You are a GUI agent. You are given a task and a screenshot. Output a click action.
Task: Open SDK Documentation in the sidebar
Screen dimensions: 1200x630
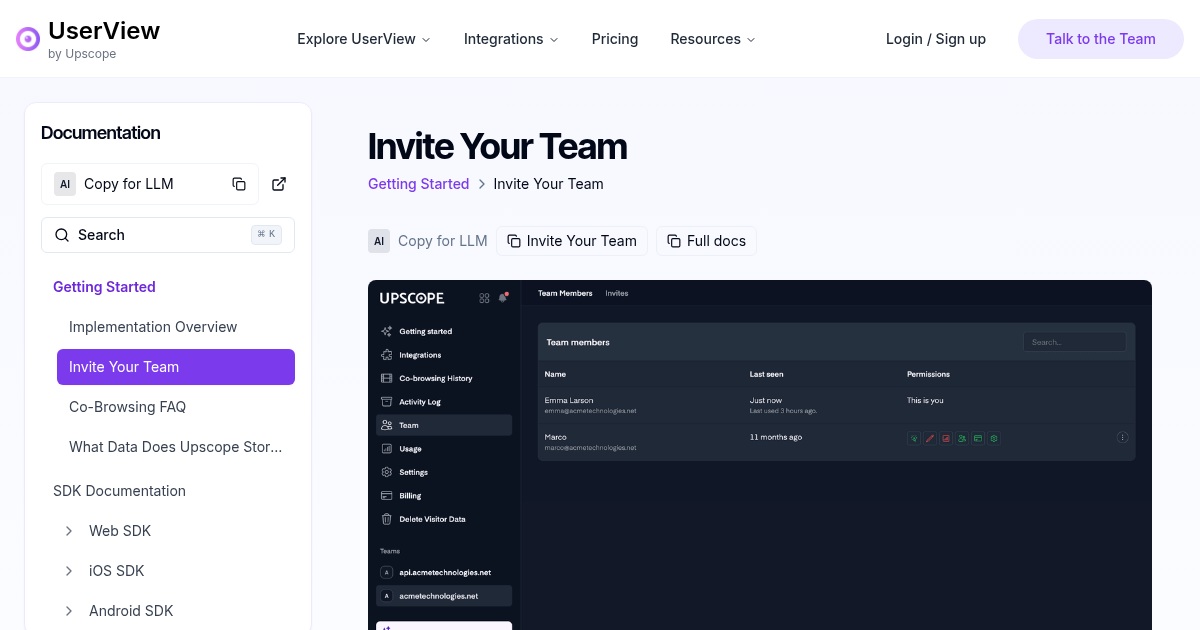click(119, 491)
